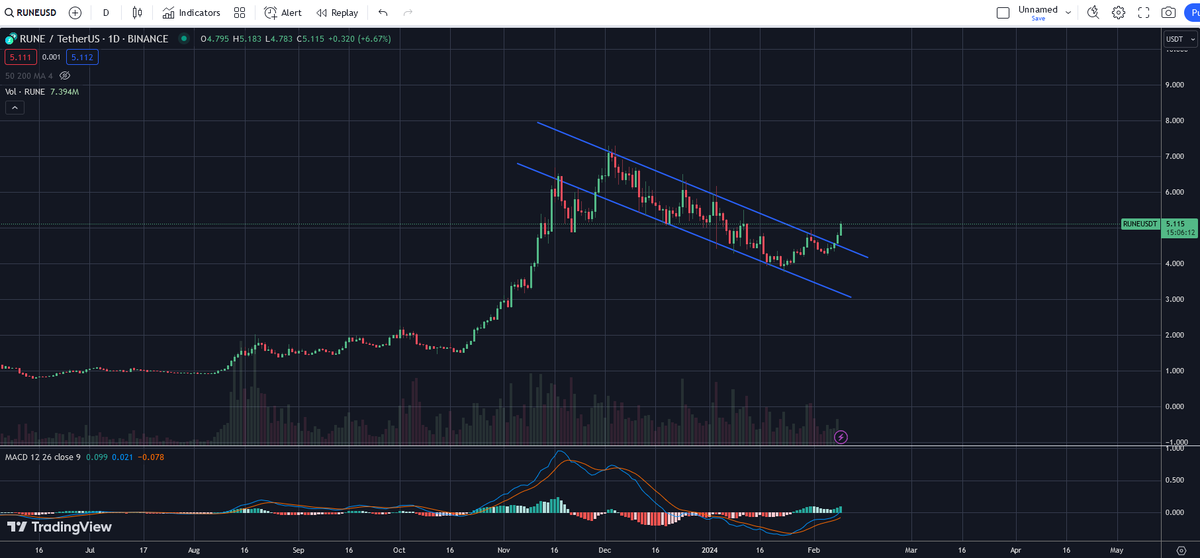The width and height of the screenshot is (1200, 558).
Task: Open the RUNEUSD symbol search
Action: click(32, 13)
